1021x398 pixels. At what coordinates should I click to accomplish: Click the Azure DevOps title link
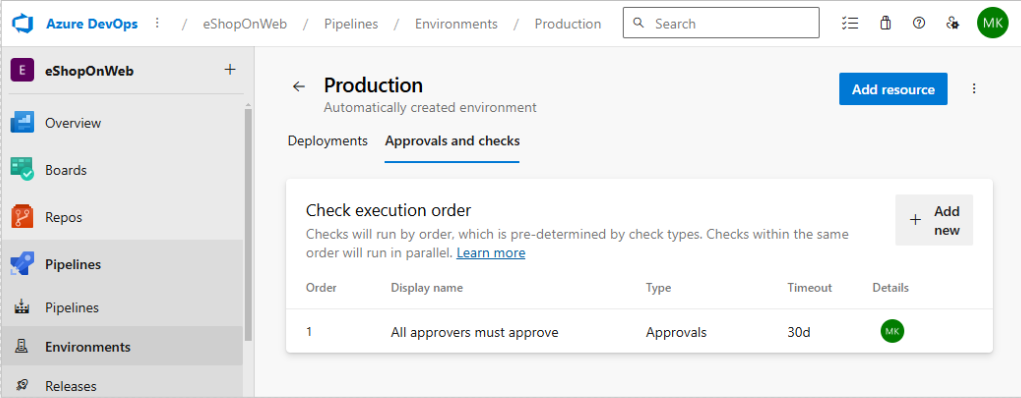pyautogui.click(x=92, y=23)
